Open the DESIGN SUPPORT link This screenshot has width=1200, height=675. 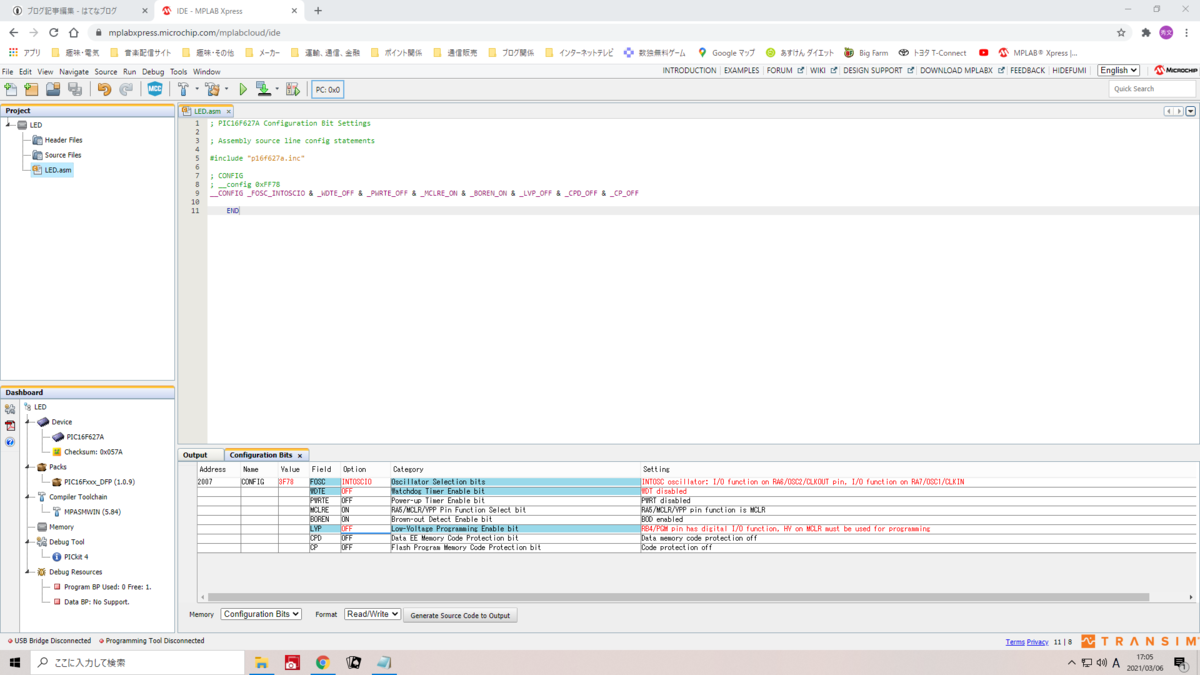point(872,71)
